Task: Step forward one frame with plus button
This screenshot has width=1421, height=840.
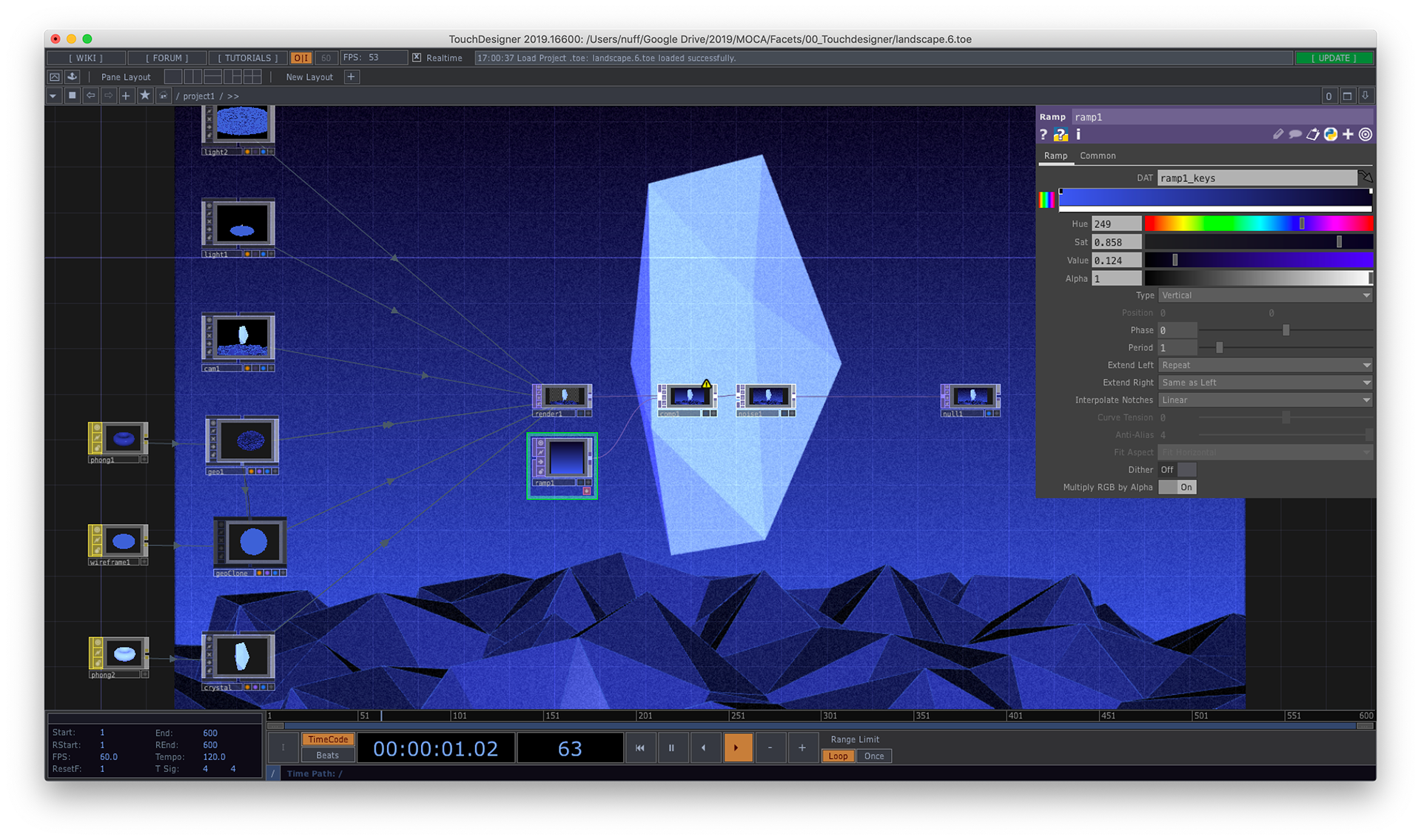Action: 802,748
